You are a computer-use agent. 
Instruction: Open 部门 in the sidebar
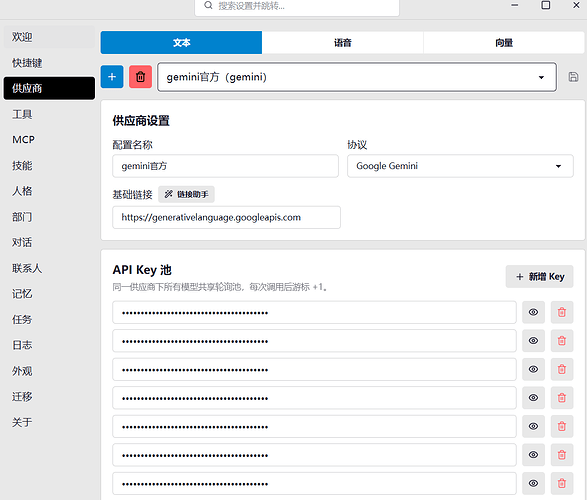point(49,217)
